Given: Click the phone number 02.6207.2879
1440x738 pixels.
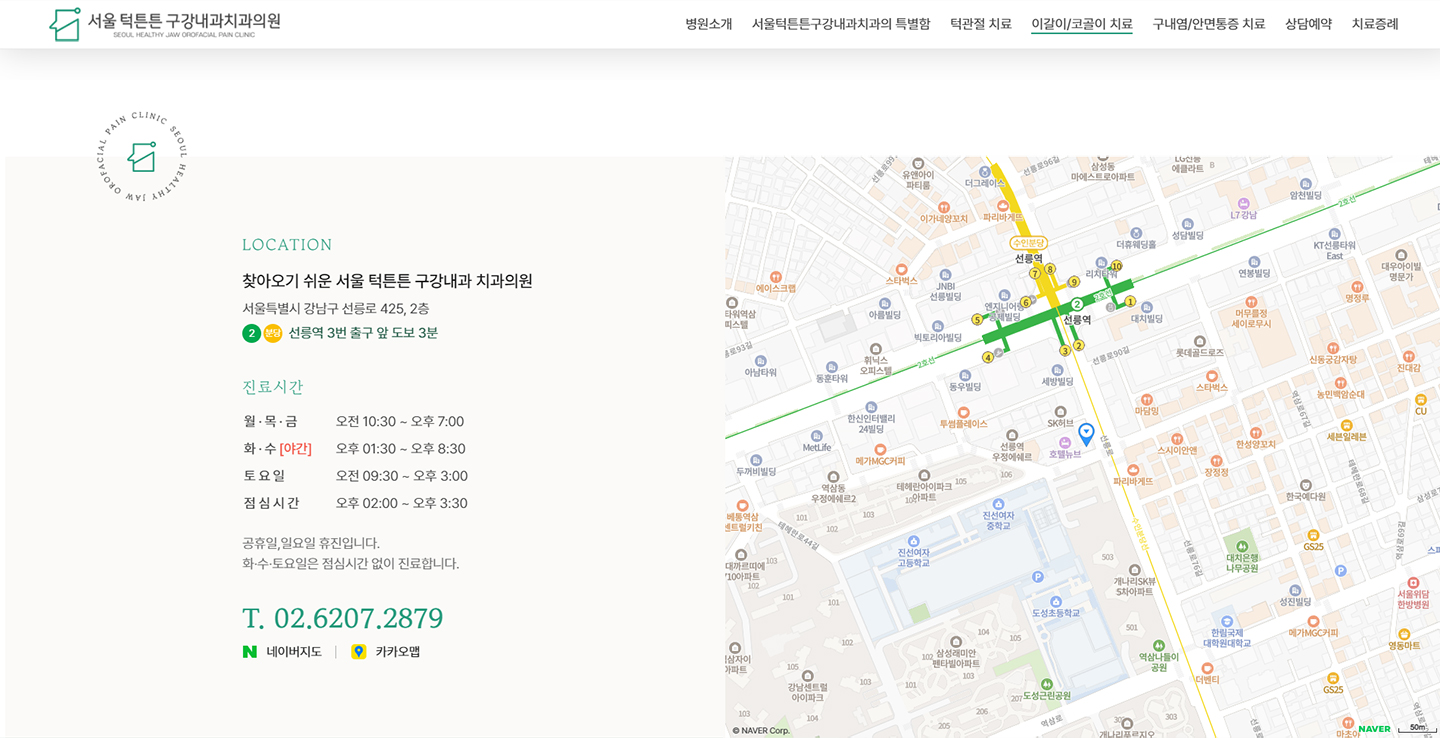Looking at the screenshot, I should point(342,618).
